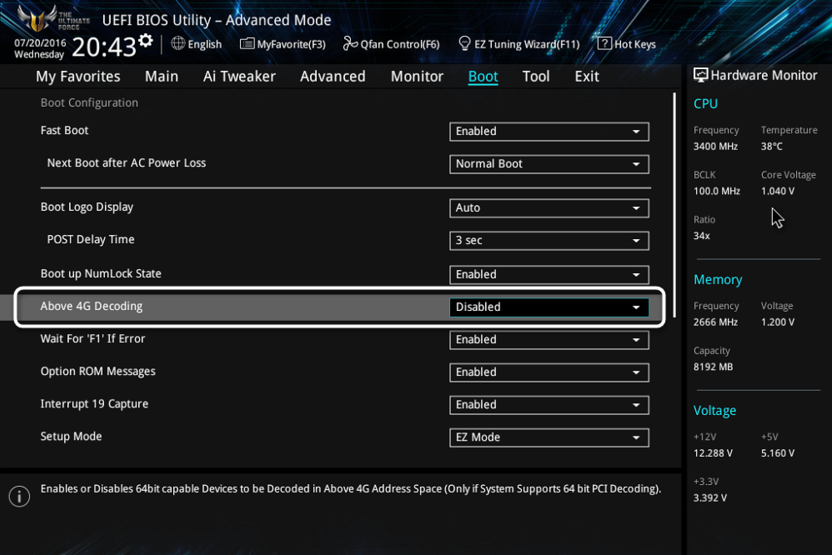The width and height of the screenshot is (832, 555).
Task: Select the Setup Mode label
Action: (x=71, y=437)
